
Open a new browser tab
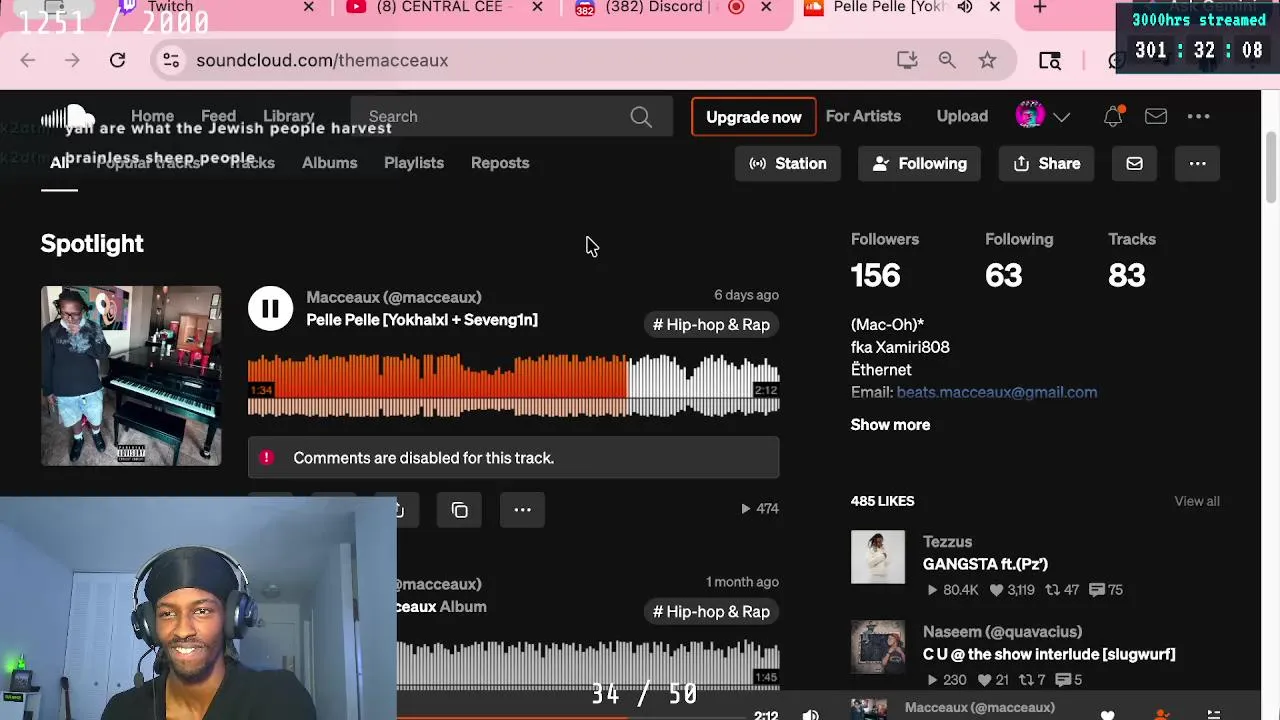tap(1040, 8)
